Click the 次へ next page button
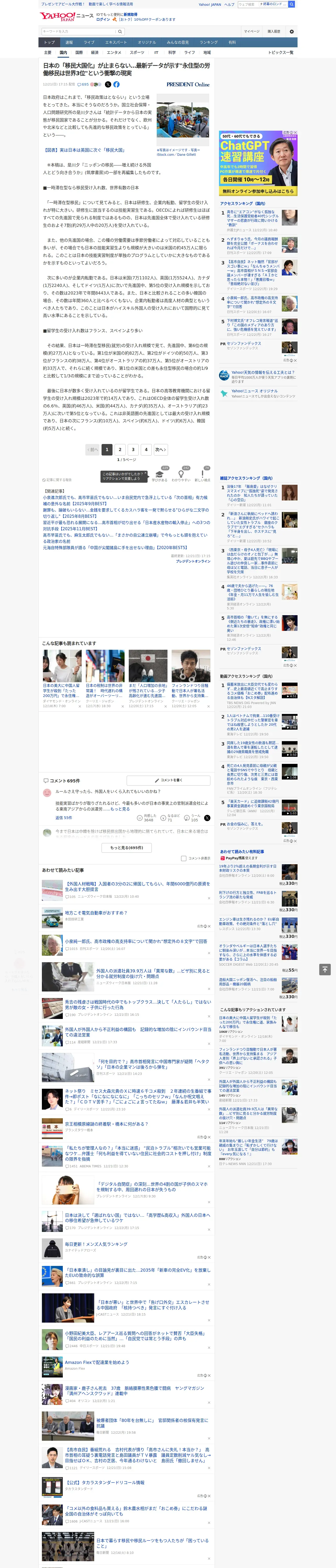The width and height of the screenshot is (336, 1568). [160, 449]
